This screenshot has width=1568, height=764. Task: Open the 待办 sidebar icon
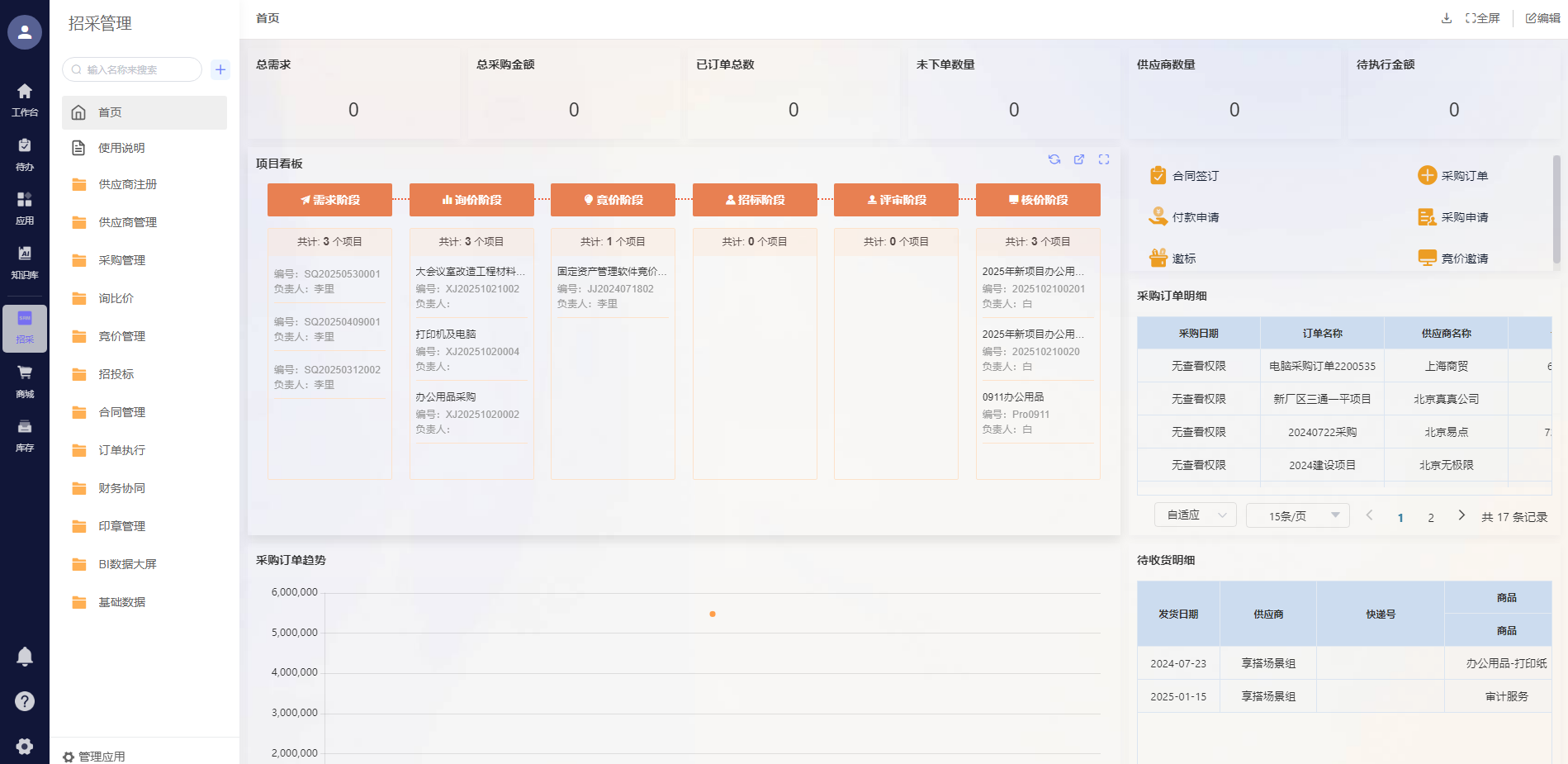[x=25, y=153]
